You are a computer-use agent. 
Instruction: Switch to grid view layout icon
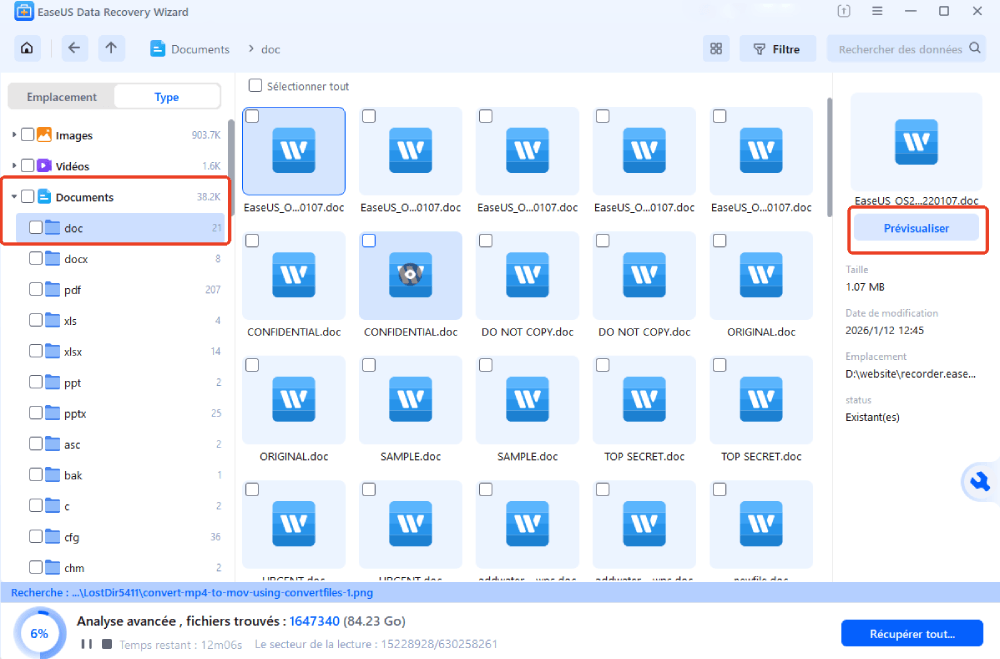pyautogui.click(x=716, y=49)
